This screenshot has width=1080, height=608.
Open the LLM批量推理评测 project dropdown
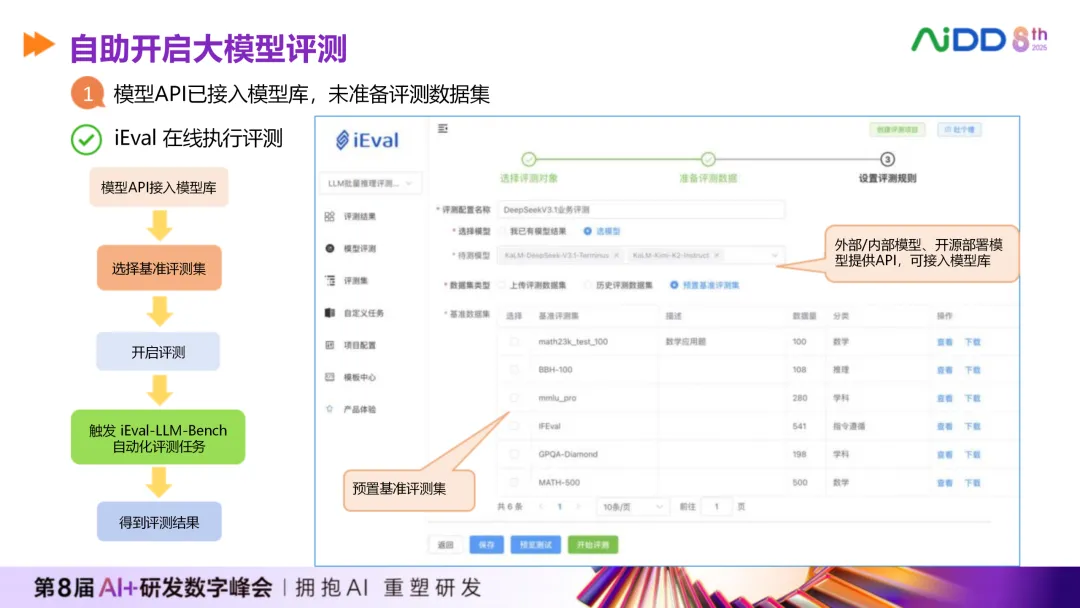(371, 183)
